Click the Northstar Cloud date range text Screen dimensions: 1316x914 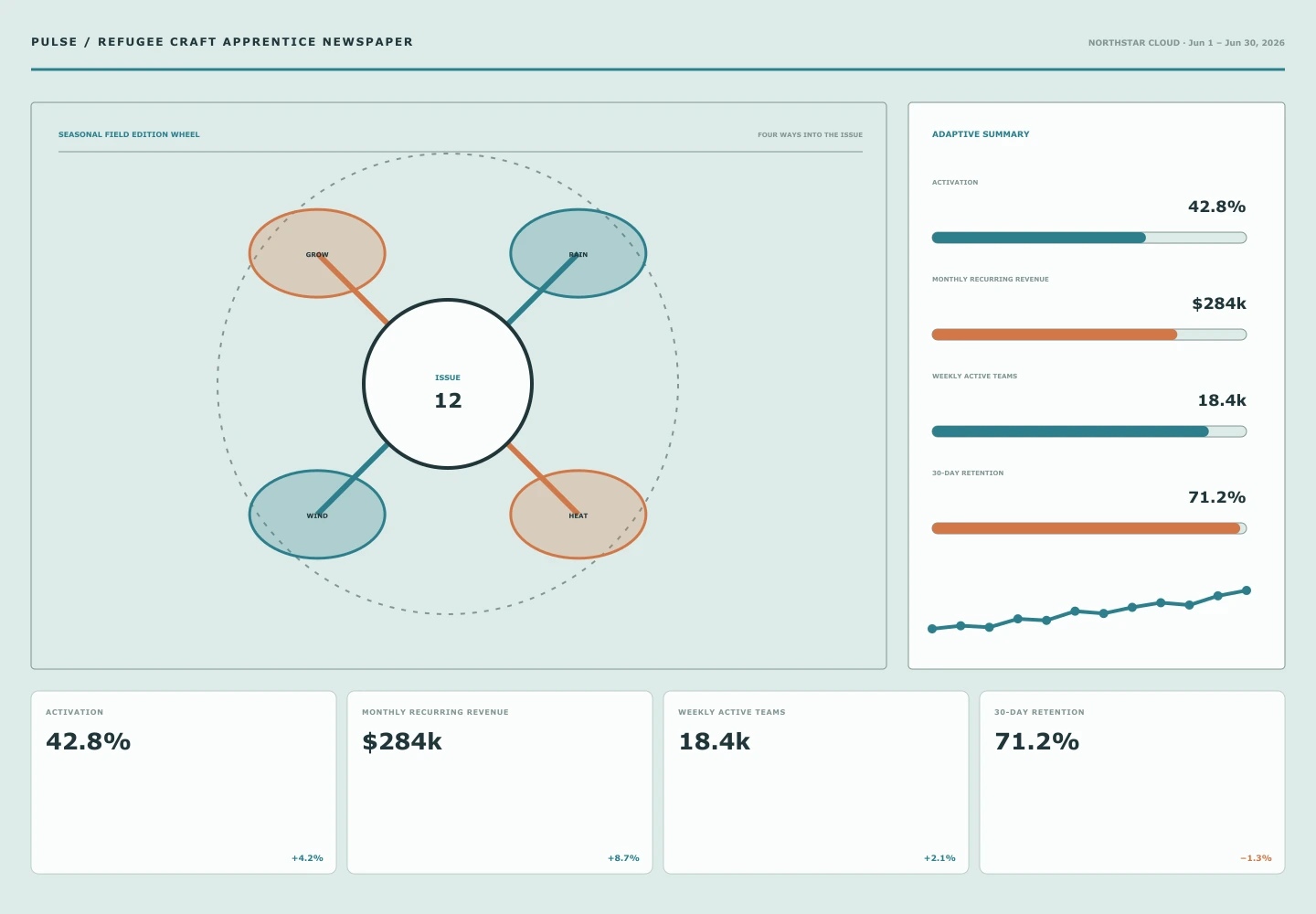(x=1186, y=43)
